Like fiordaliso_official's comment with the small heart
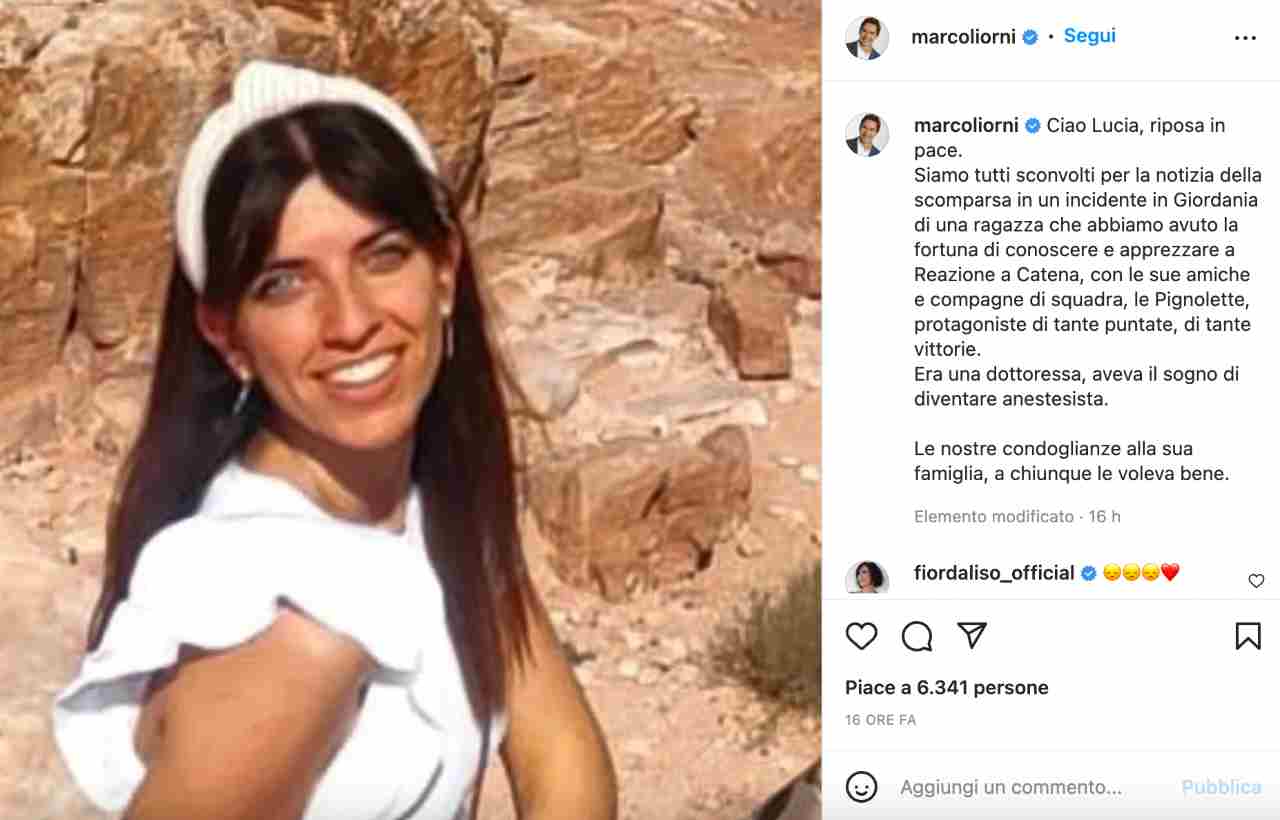1280x820 pixels. (1256, 581)
